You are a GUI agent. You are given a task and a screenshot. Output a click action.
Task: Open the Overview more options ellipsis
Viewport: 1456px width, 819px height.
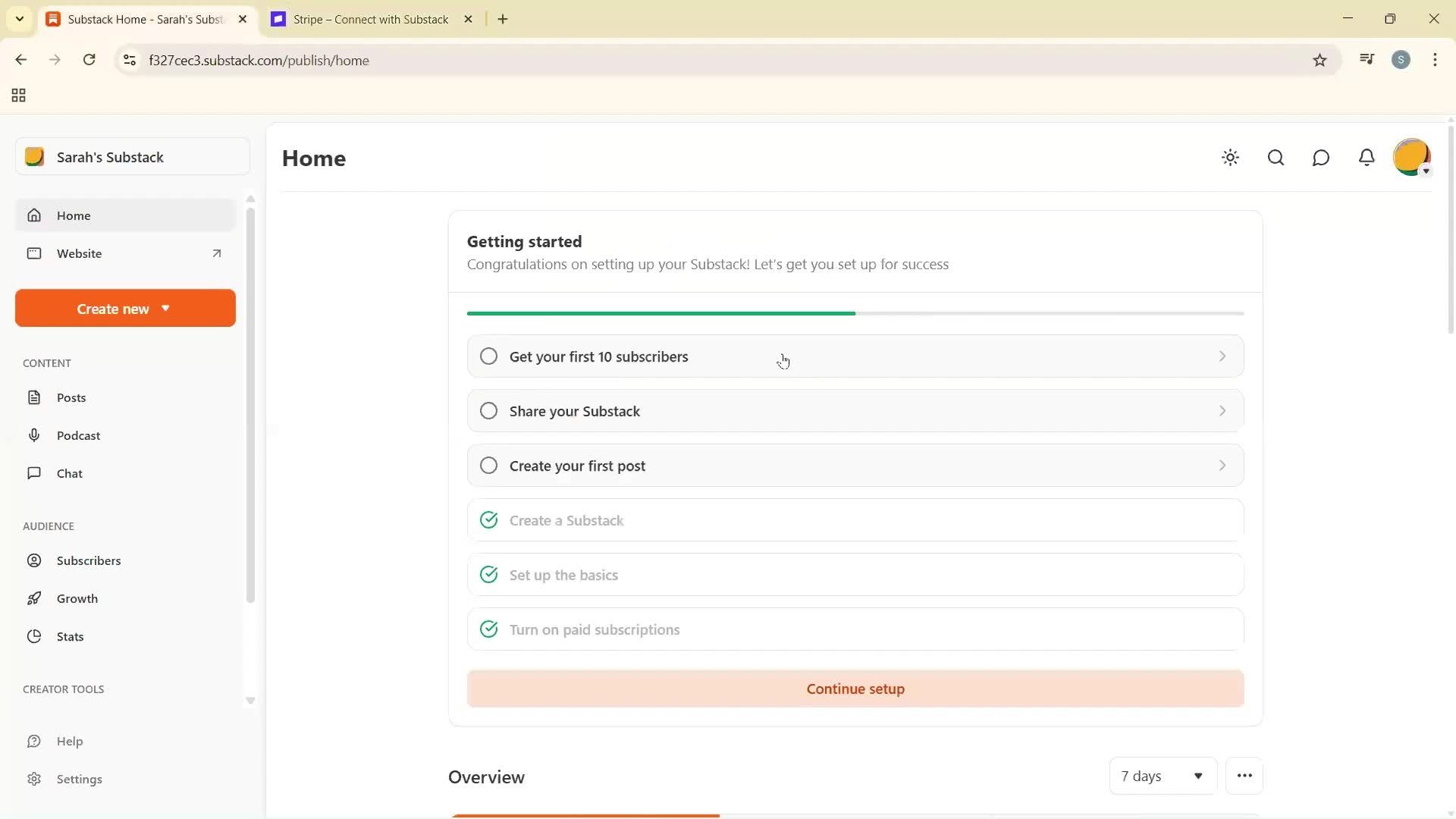click(1244, 776)
